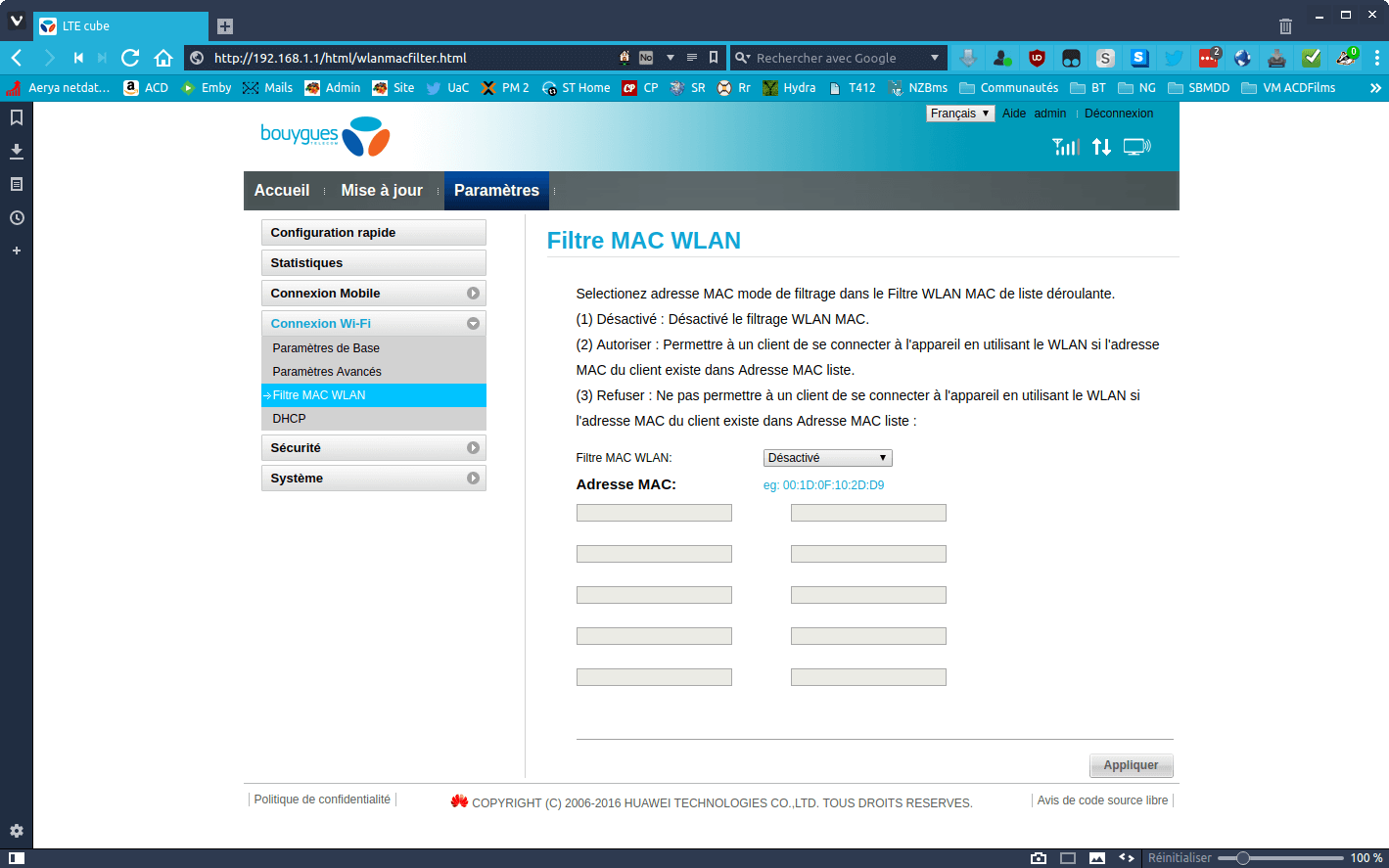The width and height of the screenshot is (1389, 868).
Task: Expand the Connexion Mobile section
Action: point(373,294)
